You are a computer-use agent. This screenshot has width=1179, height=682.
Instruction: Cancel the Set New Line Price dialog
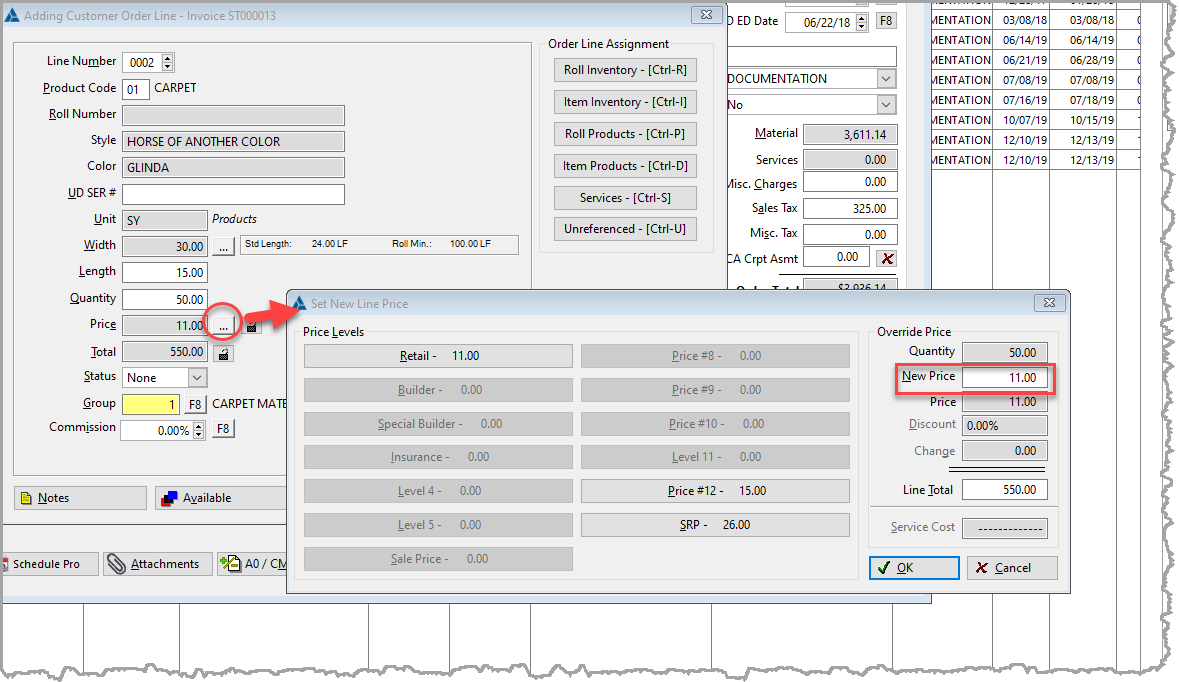pos(1012,568)
